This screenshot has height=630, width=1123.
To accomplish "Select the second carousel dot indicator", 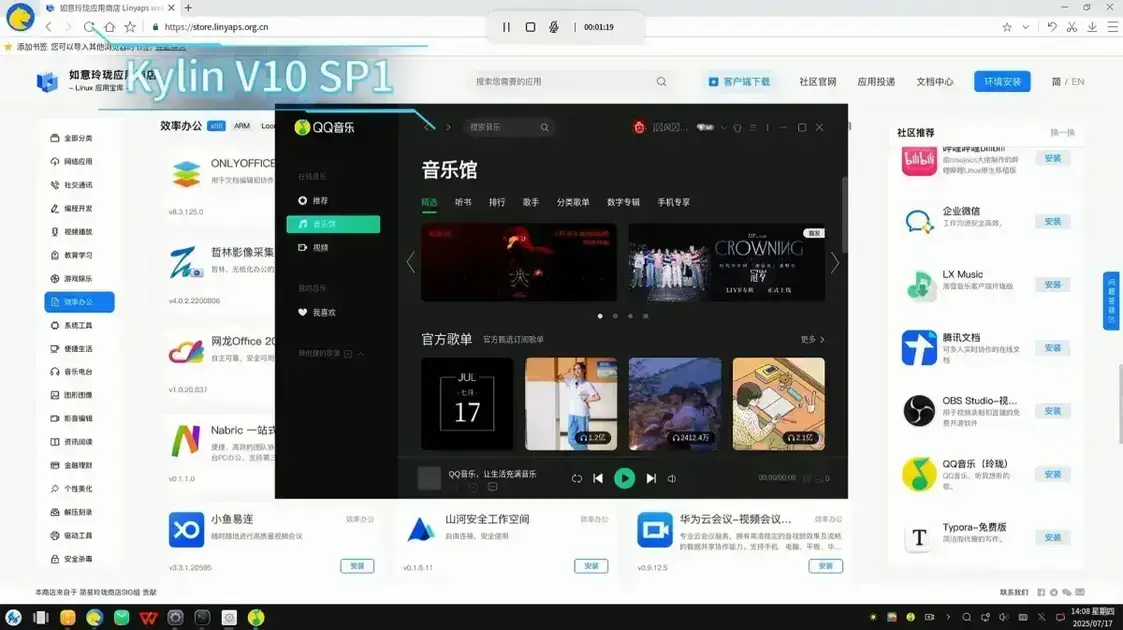I will (615, 316).
